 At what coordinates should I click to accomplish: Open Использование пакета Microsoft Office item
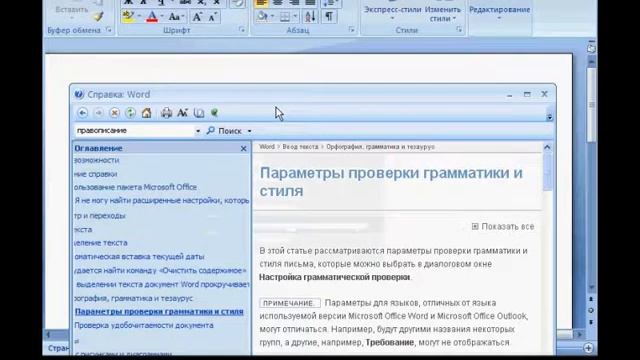(136, 187)
